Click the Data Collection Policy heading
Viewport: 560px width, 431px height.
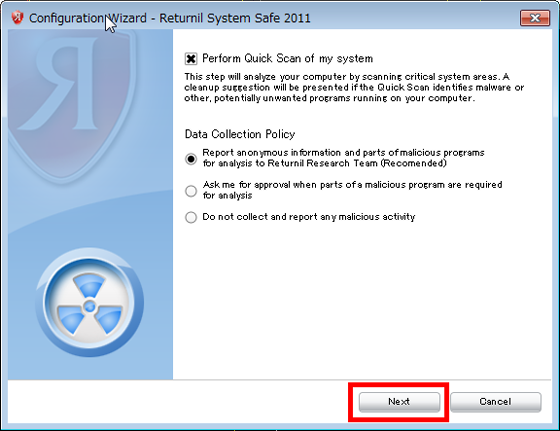click(240, 134)
